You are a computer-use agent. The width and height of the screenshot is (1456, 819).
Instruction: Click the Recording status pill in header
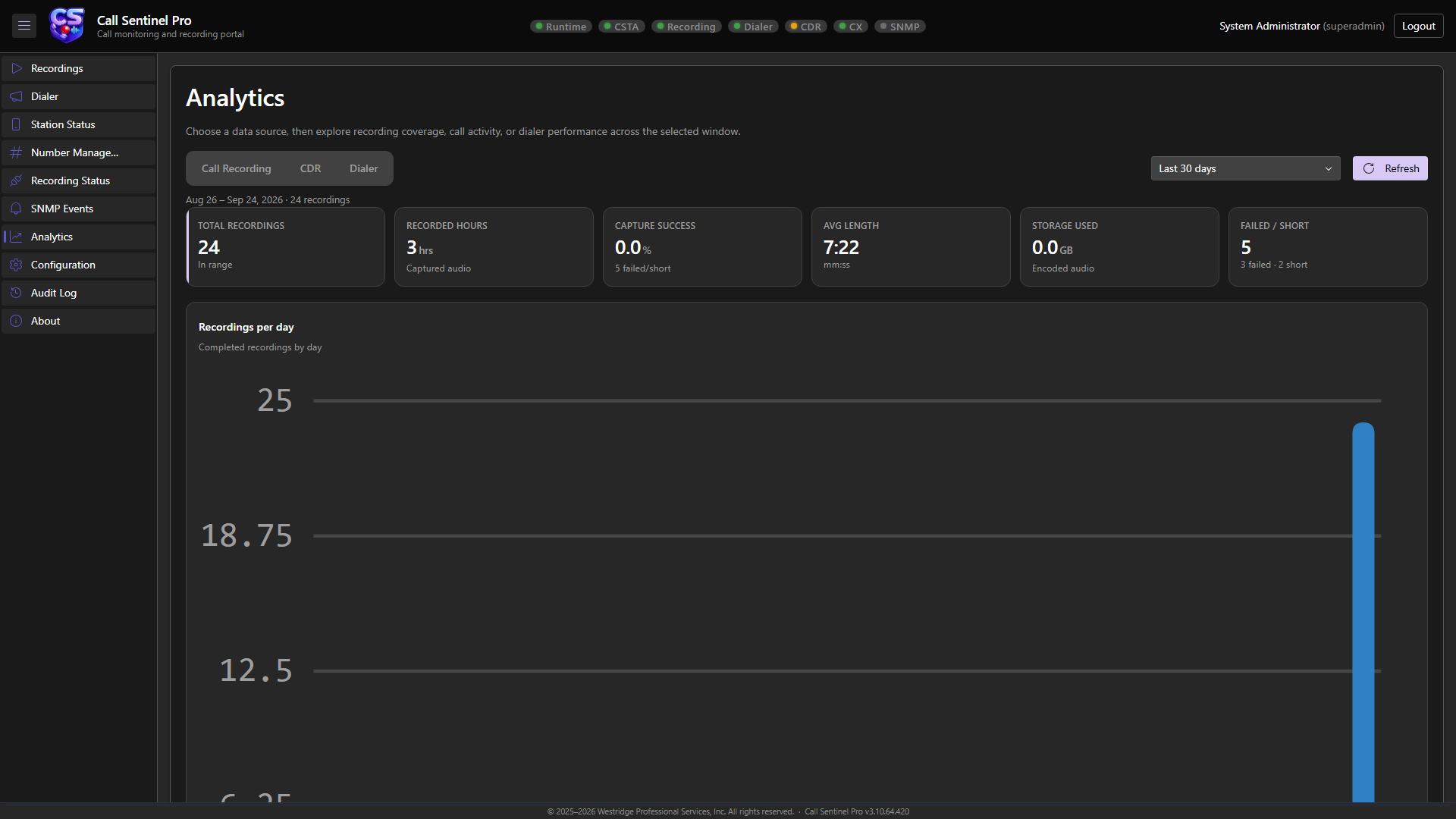tap(686, 27)
